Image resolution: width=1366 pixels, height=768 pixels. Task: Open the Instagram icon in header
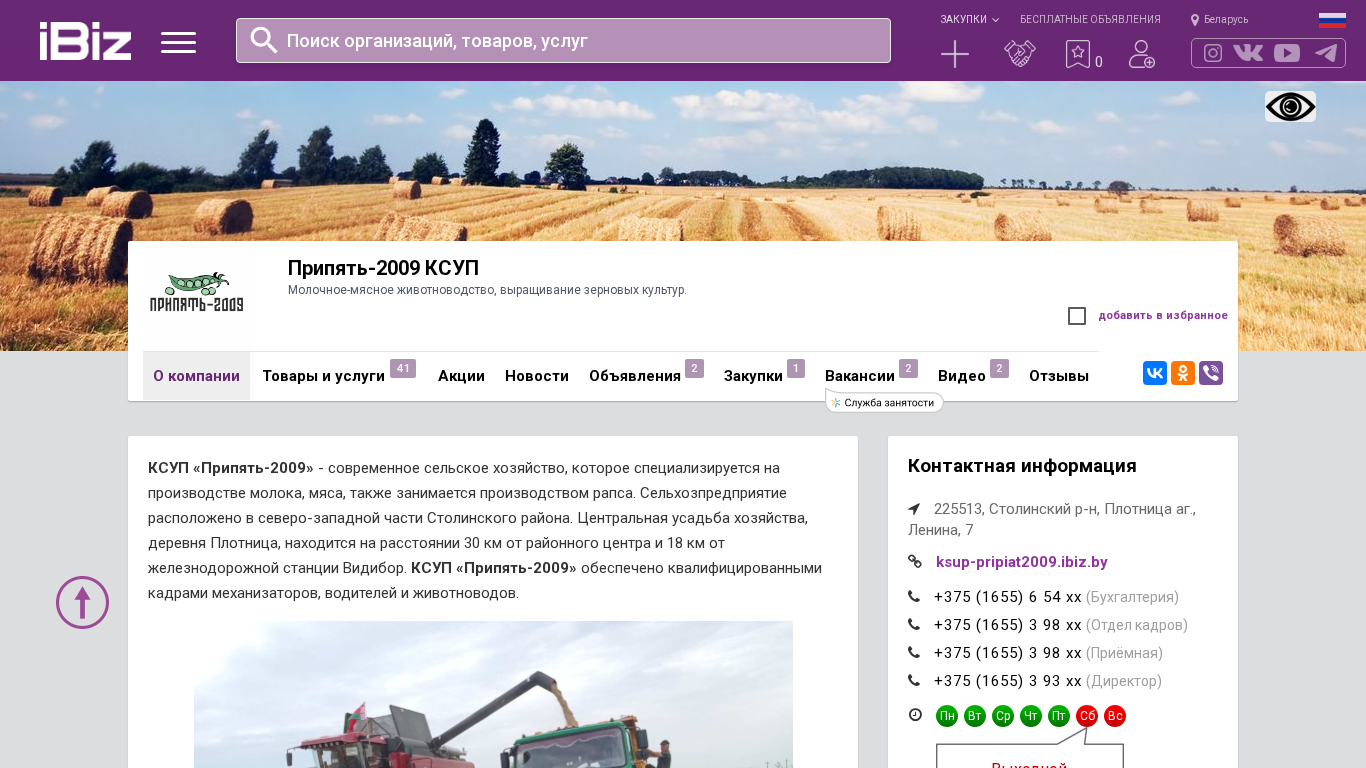(x=1213, y=53)
